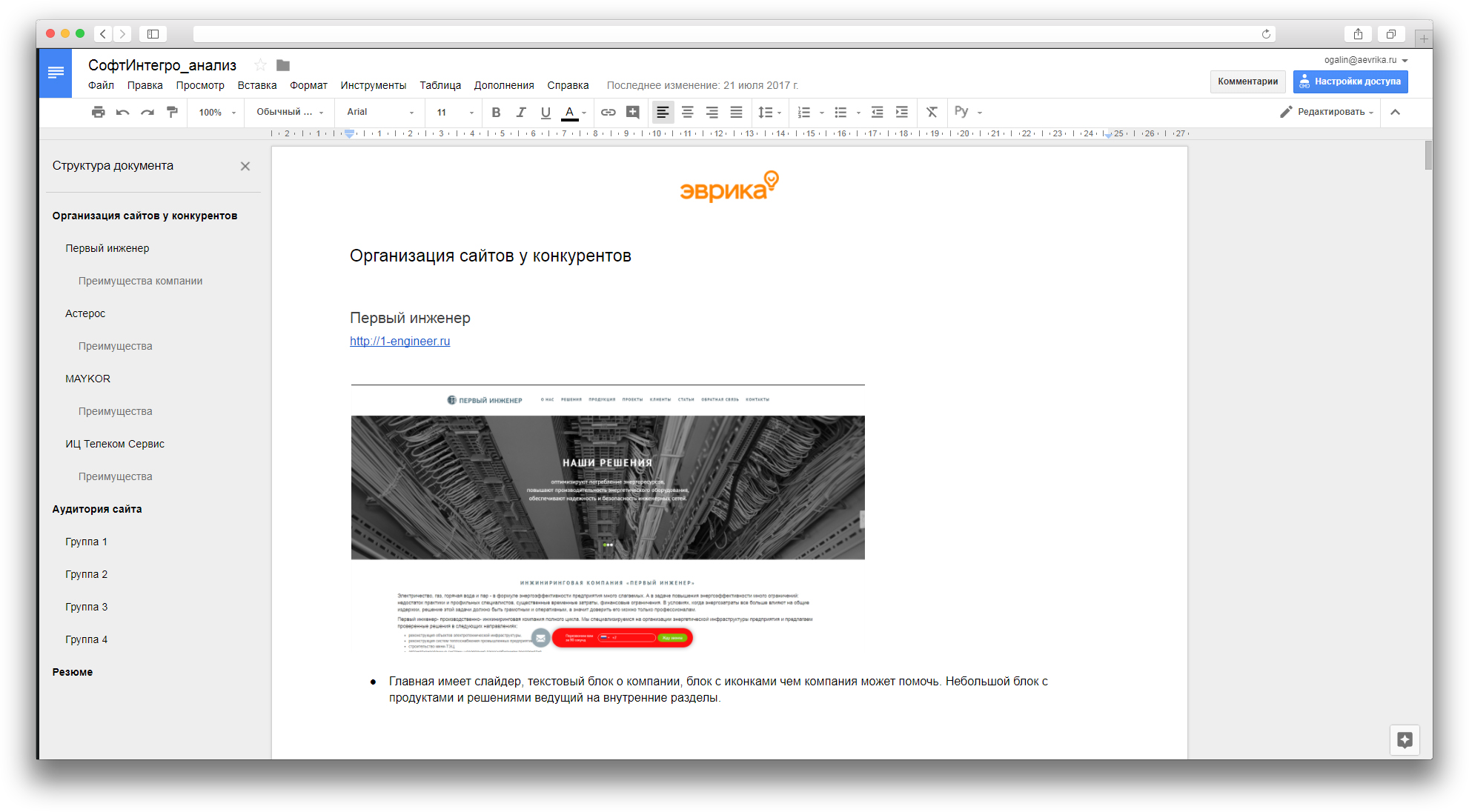Redo the last action

[147, 112]
